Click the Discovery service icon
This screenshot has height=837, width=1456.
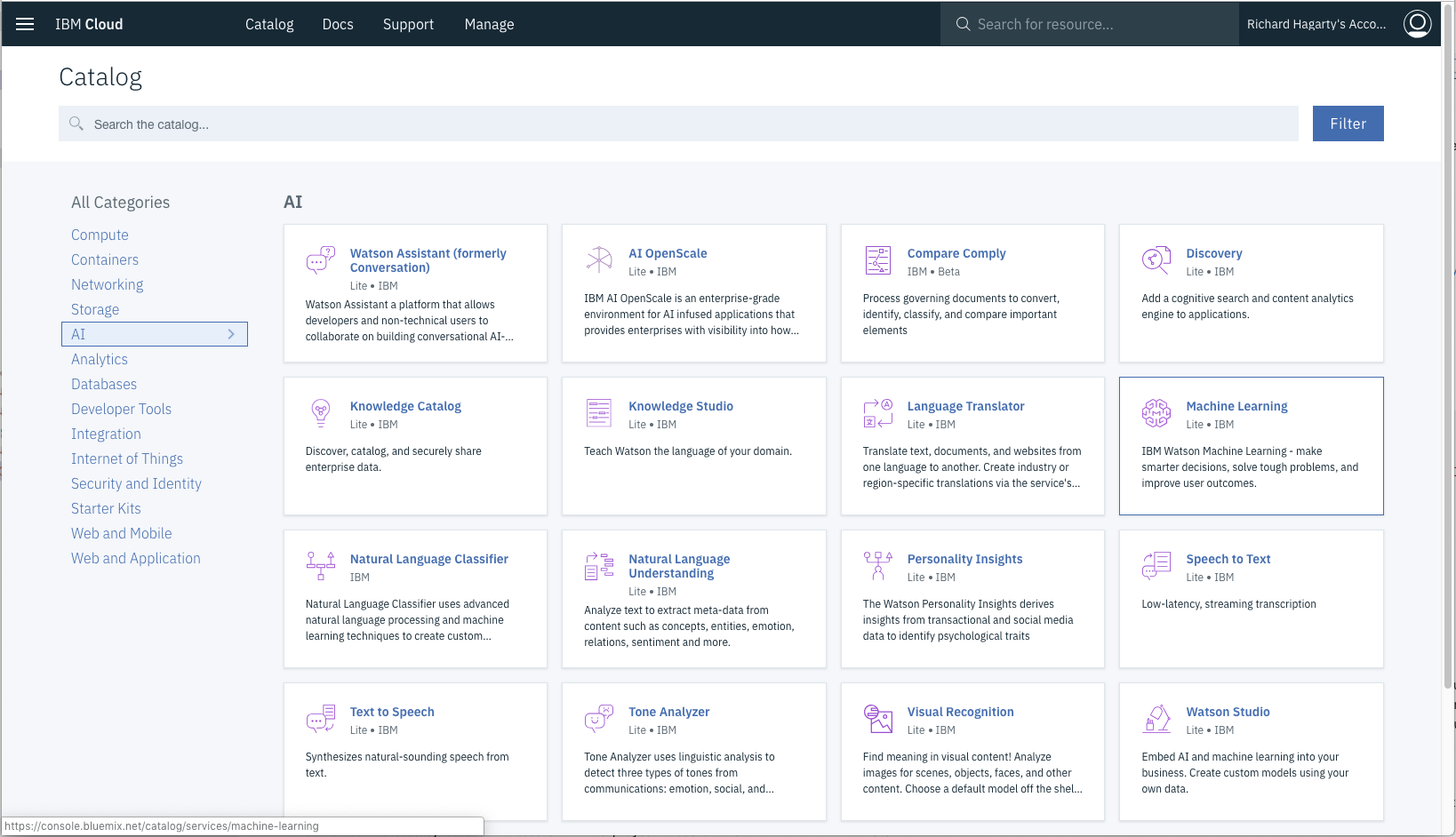1156,259
